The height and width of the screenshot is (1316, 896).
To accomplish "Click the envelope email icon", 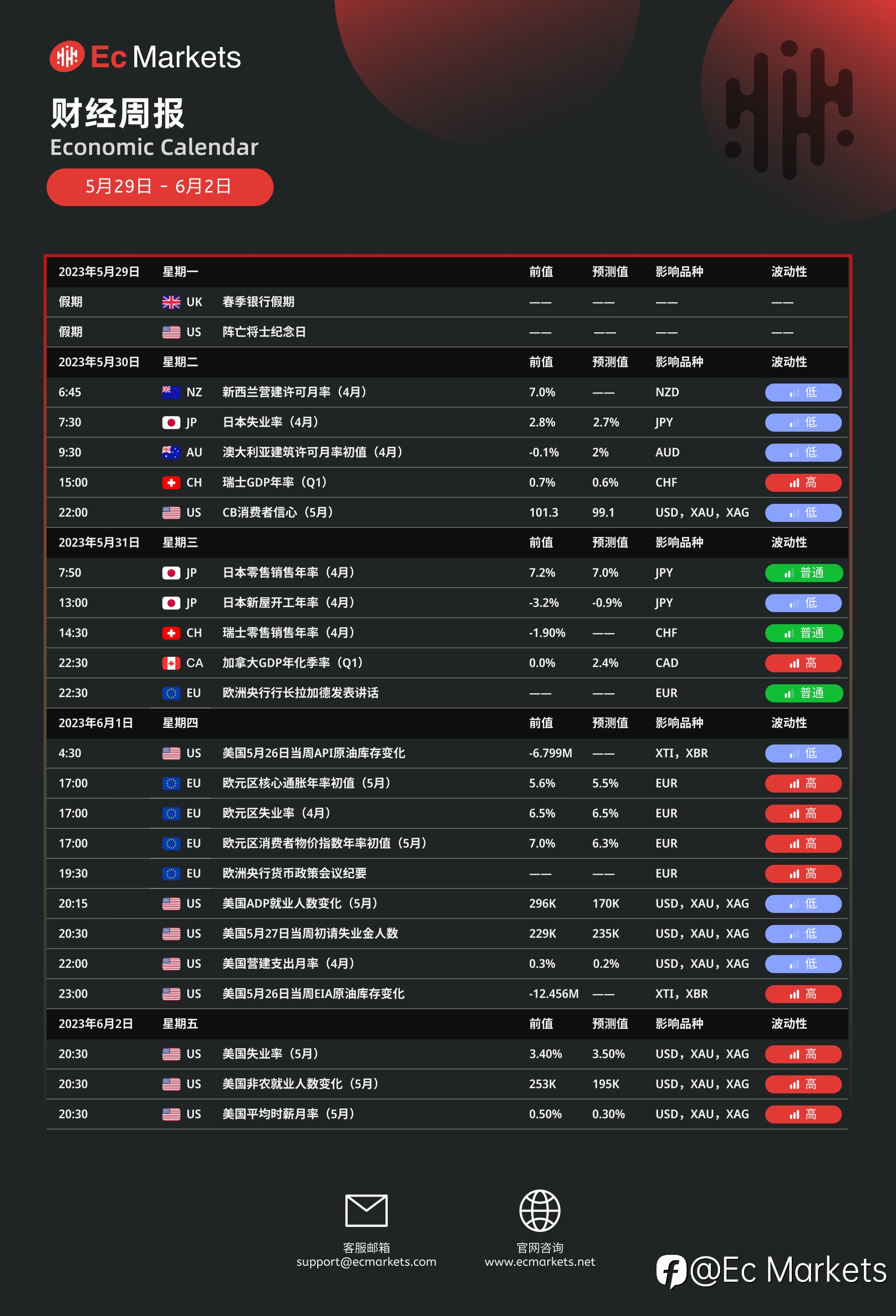I will tap(366, 1211).
